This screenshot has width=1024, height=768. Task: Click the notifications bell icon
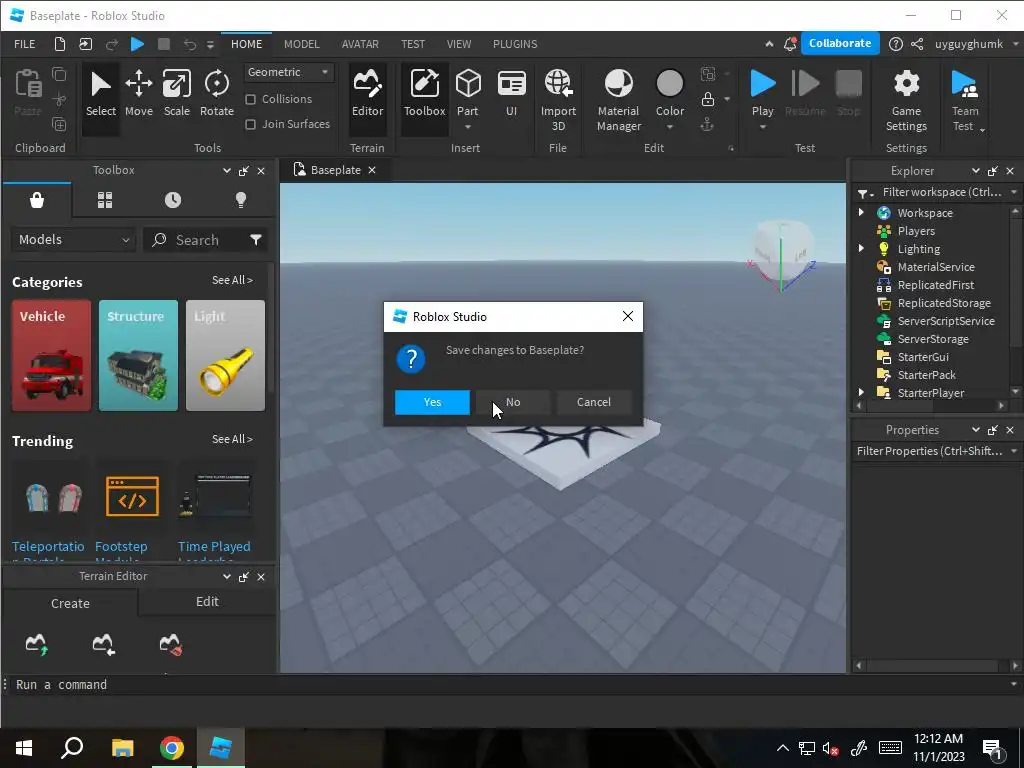[x=790, y=44]
